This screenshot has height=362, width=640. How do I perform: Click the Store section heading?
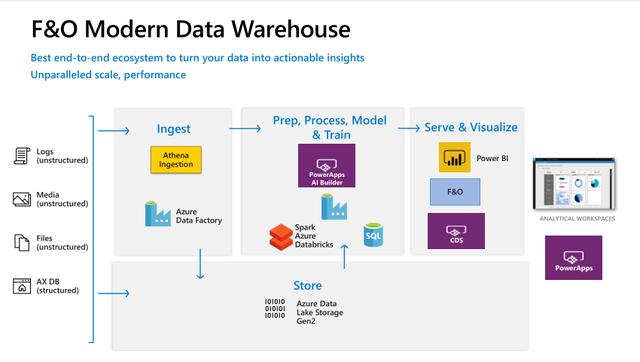[307, 285]
